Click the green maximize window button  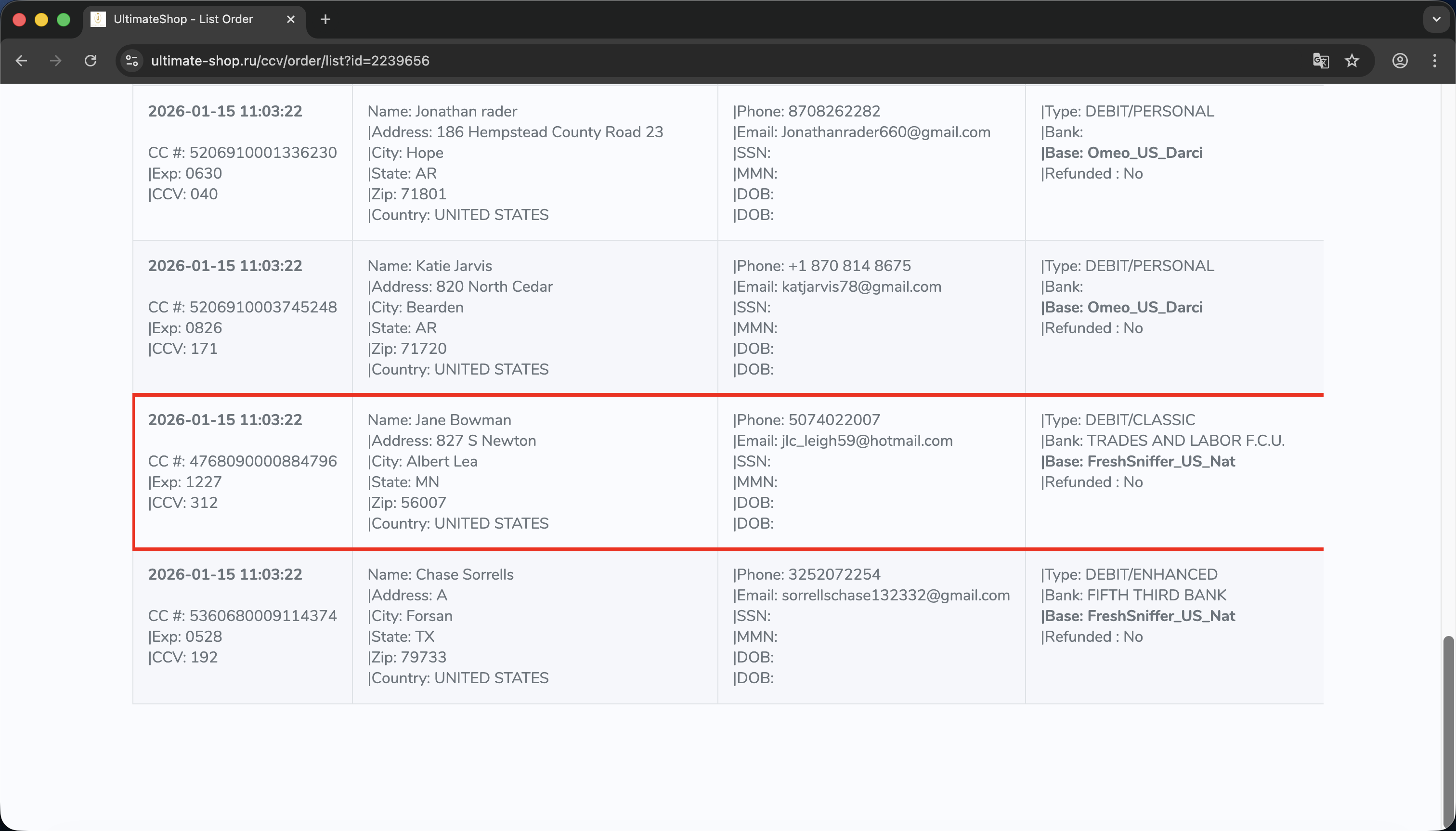tap(64, 19)
